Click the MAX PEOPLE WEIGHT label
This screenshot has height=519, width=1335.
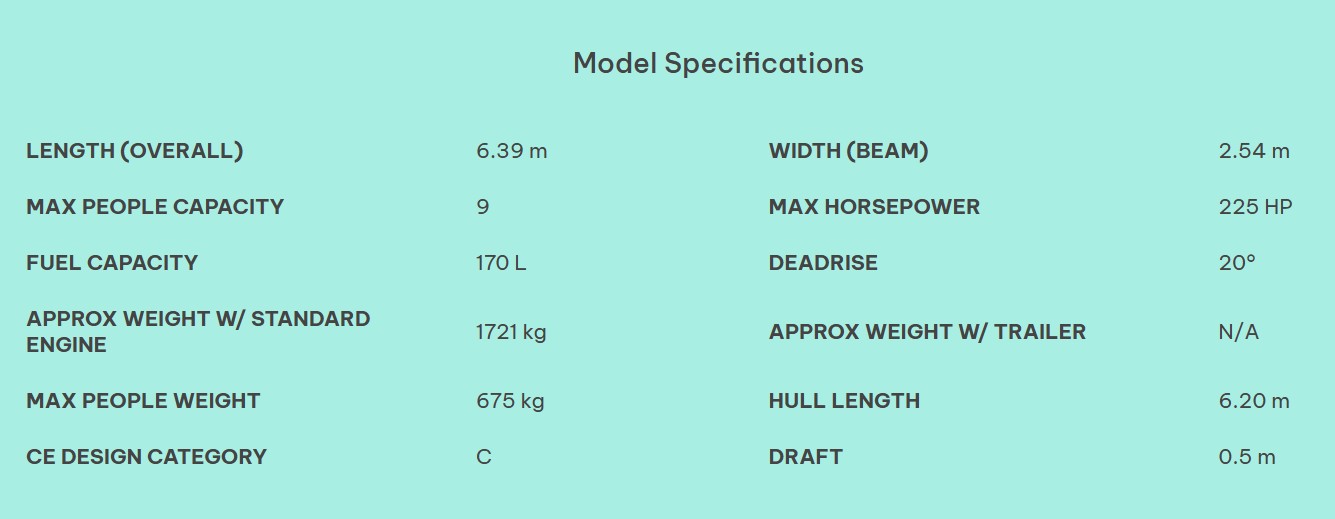(x=143, y=401)
